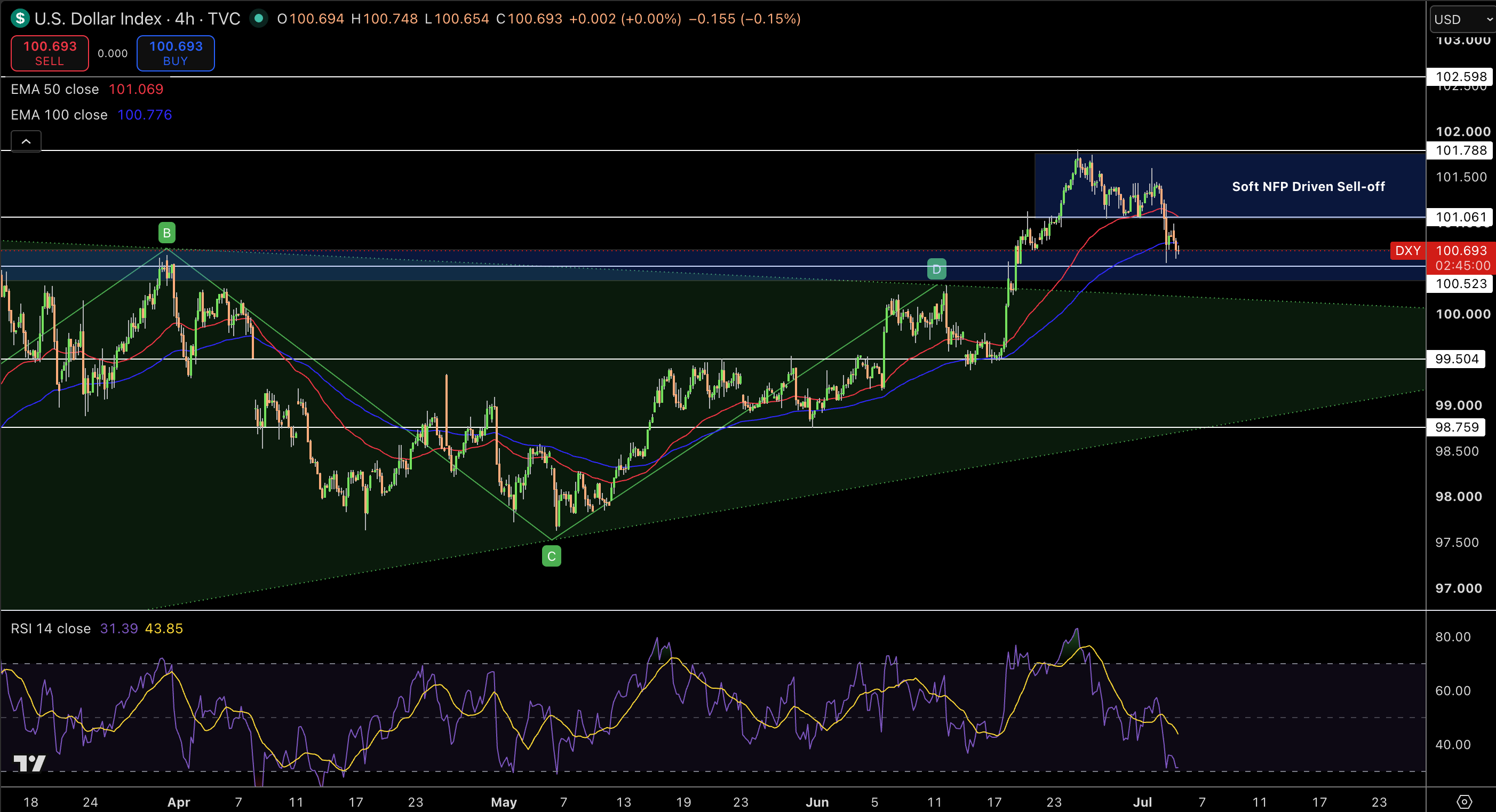
Task: Click the Apr label on time axis
Action: point(179,802)
